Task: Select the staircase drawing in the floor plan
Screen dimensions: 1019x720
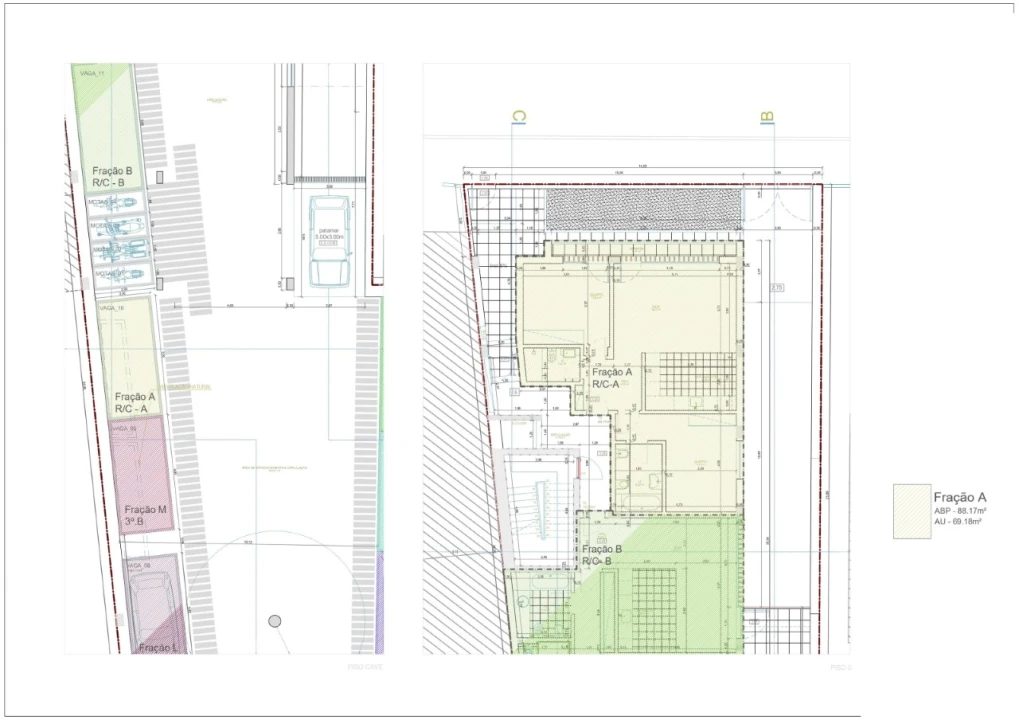Action: [539, 508]
